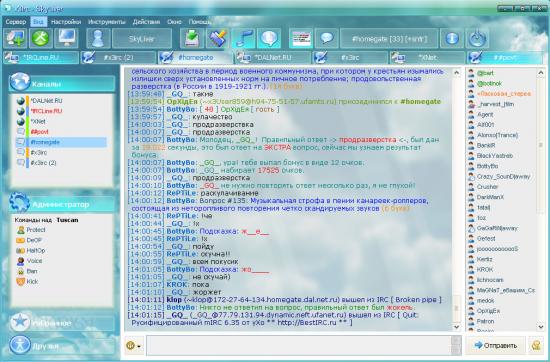Click the #homegate [33] channel info button
The image size is (550, 362).
(389, 39)
